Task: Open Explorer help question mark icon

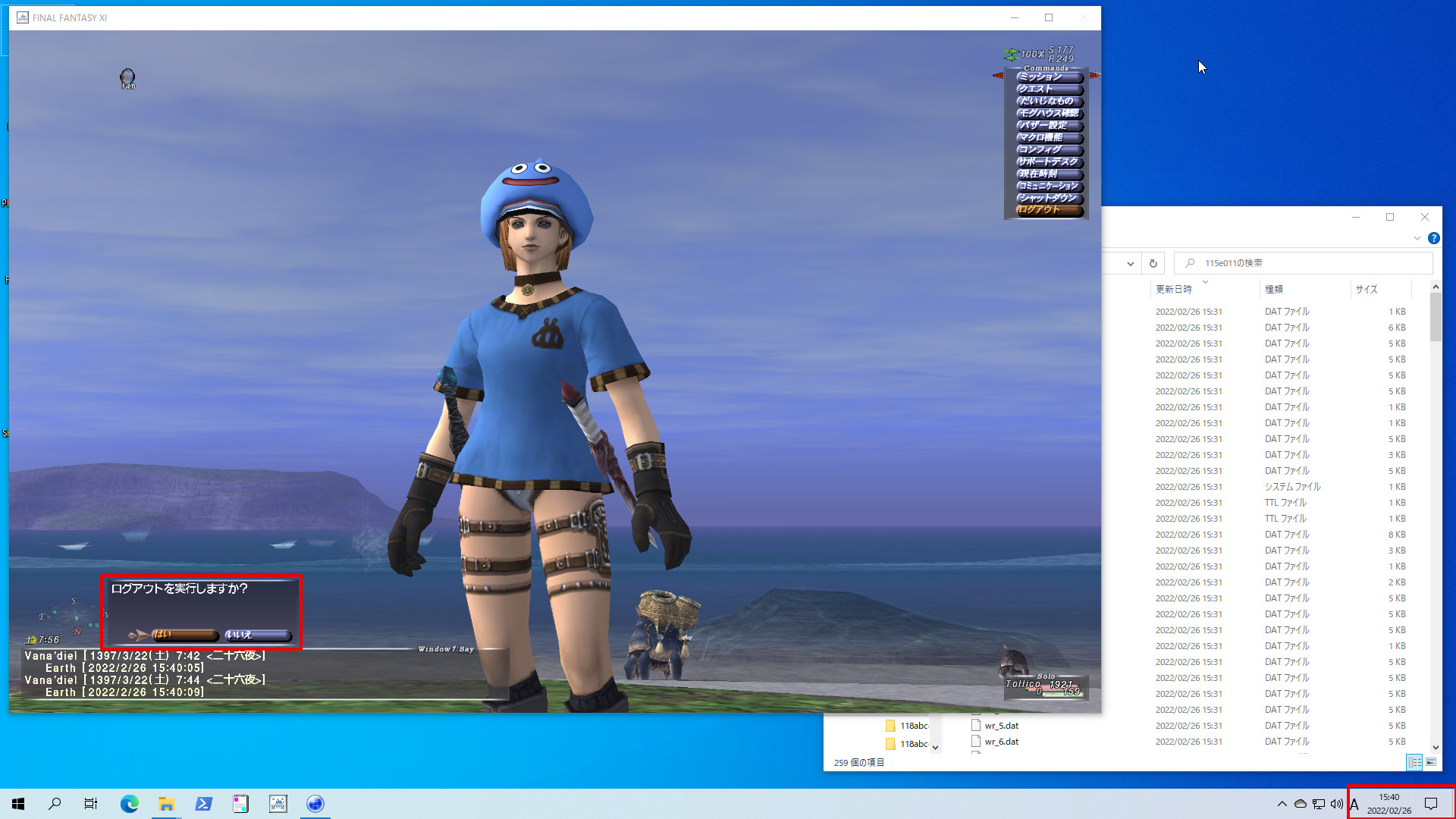Action: pos(1433,238)
